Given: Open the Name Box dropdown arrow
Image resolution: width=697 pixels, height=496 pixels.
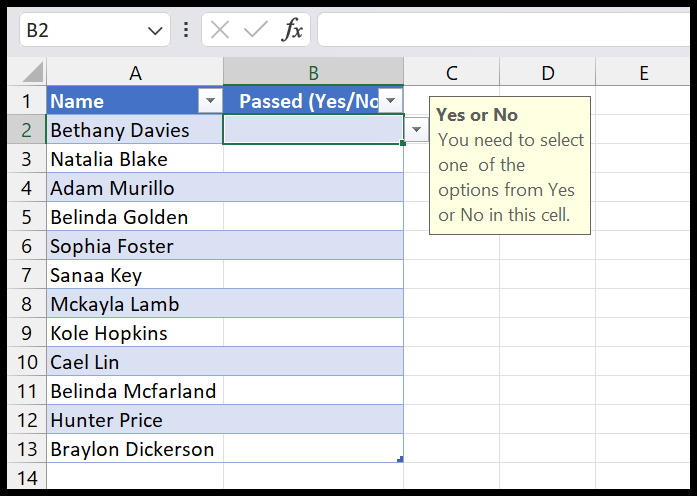Looking at the screenshot, I should click(156, 31).
